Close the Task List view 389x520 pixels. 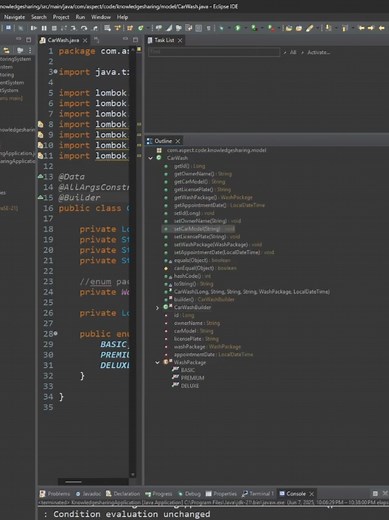180,40
